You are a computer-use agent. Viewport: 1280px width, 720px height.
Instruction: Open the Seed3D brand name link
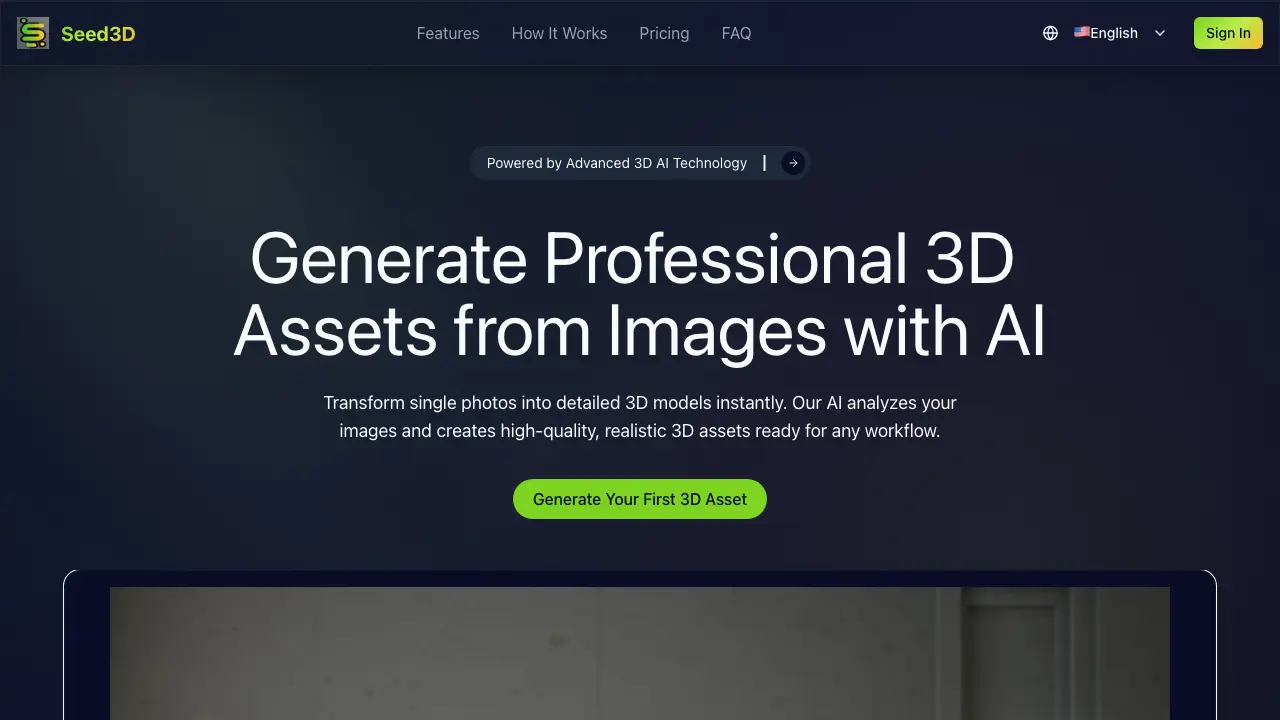click(98, 34)
